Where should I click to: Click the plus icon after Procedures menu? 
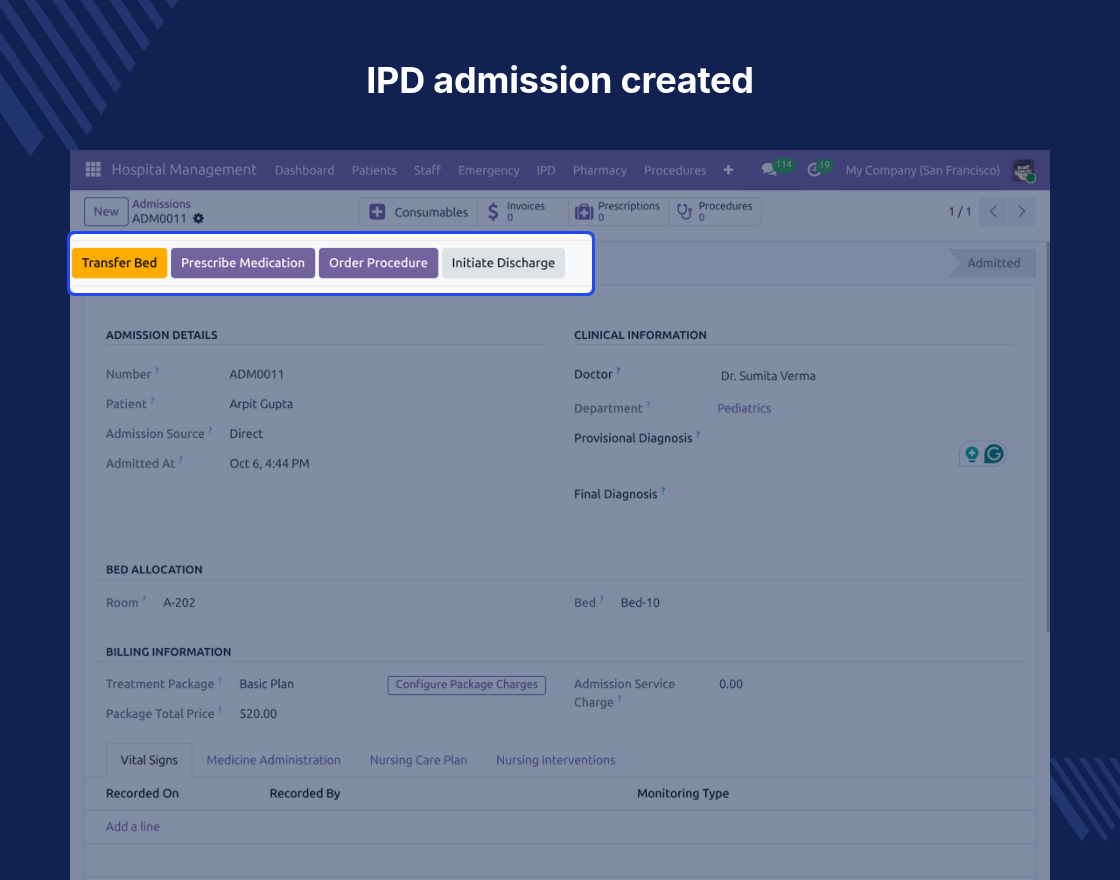pyautogui.click(x=728, y=170)
